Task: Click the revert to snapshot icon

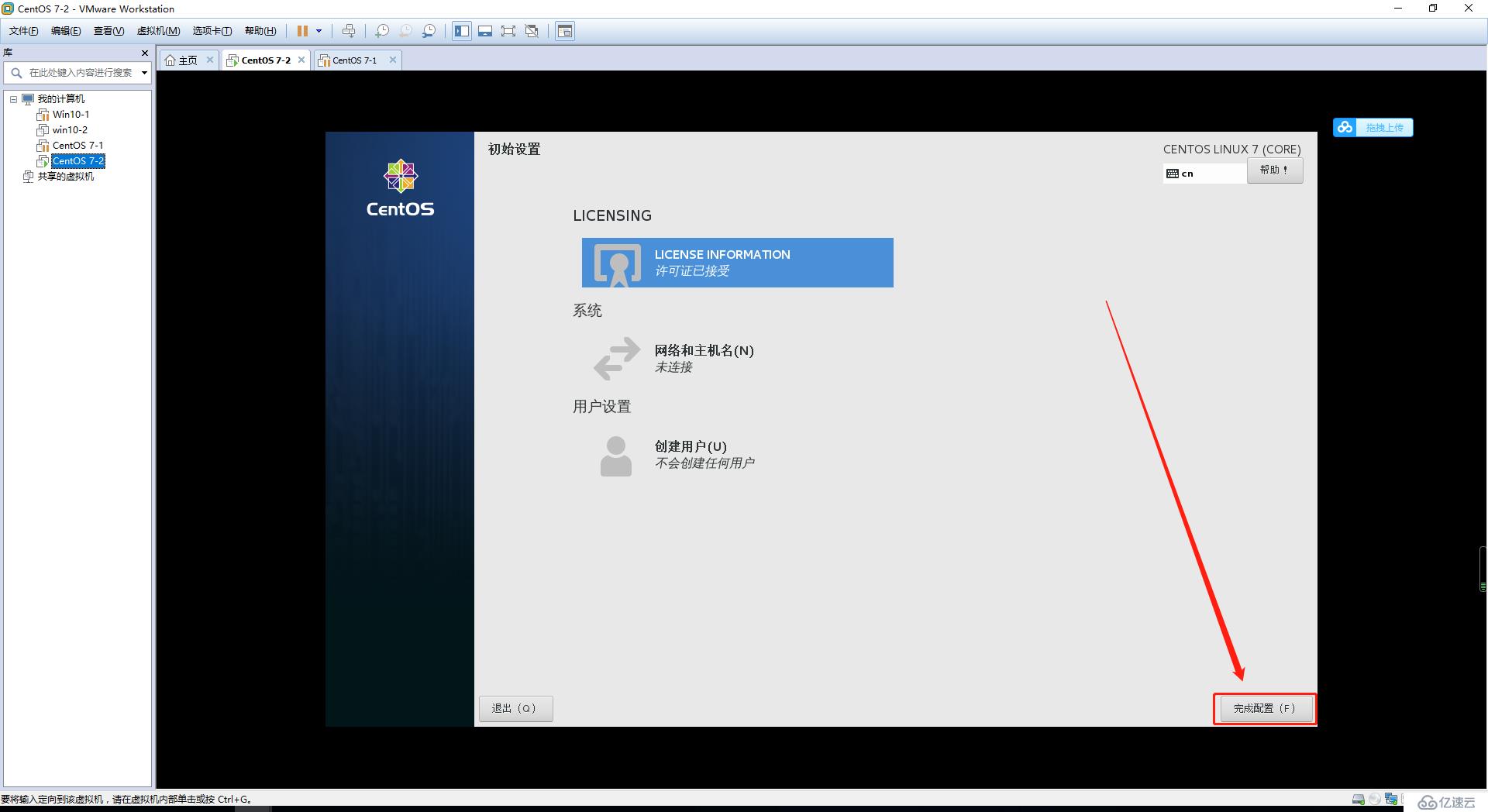Action: (405, 31)
